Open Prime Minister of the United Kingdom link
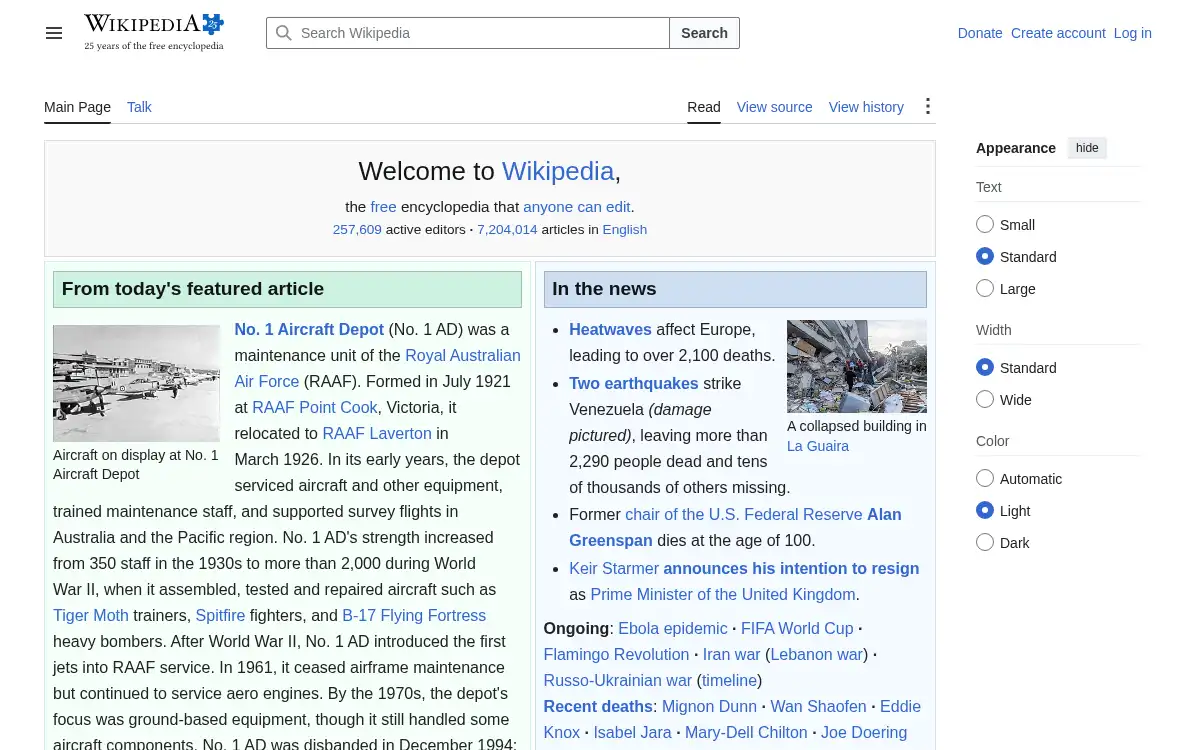Image resolution: width=1200 pixels, height=750 pixels. coord(723,594)
